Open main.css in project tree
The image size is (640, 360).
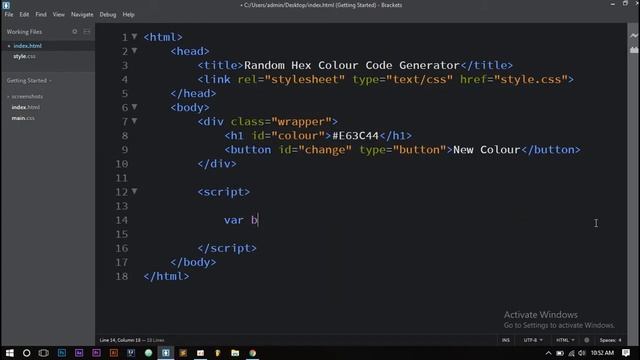pos(23,118)
